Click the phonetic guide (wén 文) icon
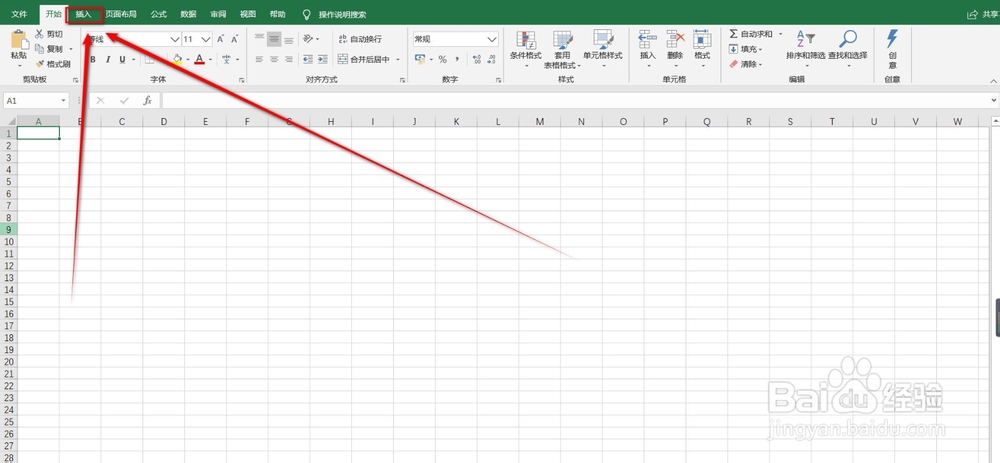Viewport: 1000px width, 463px height. pos(226,59)
